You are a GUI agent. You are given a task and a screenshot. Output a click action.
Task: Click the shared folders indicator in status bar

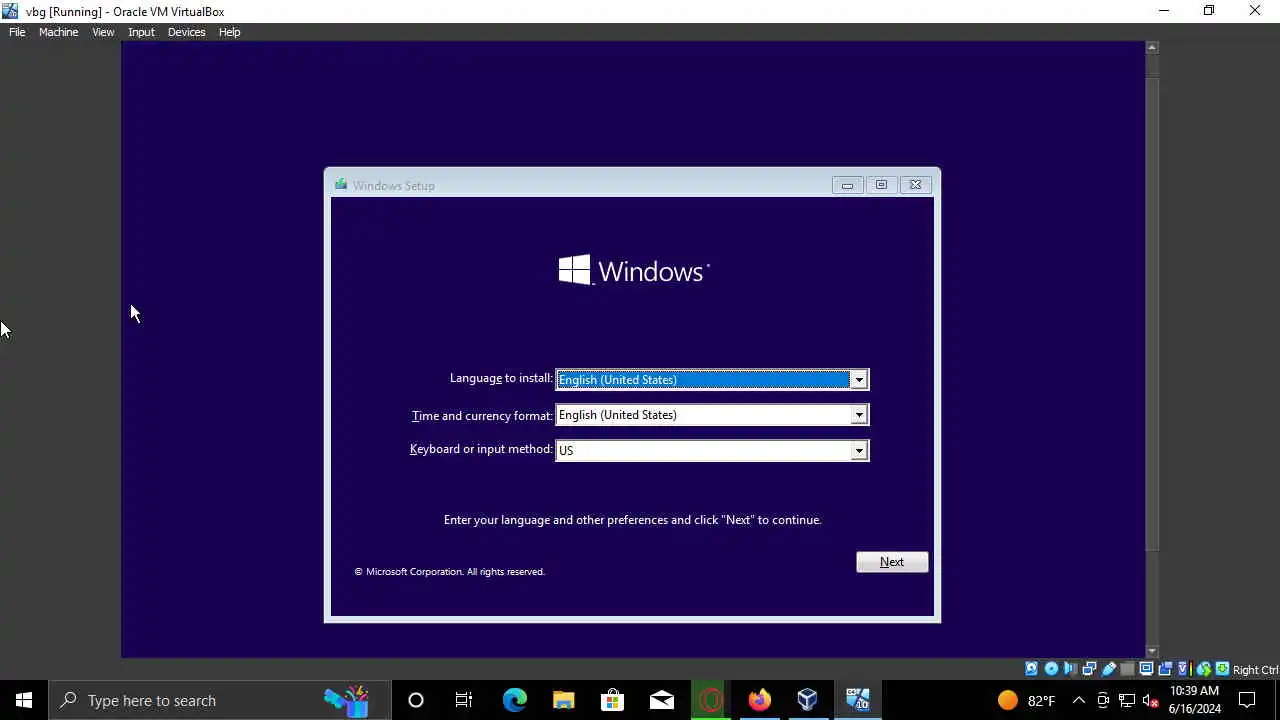[1128, 669]
